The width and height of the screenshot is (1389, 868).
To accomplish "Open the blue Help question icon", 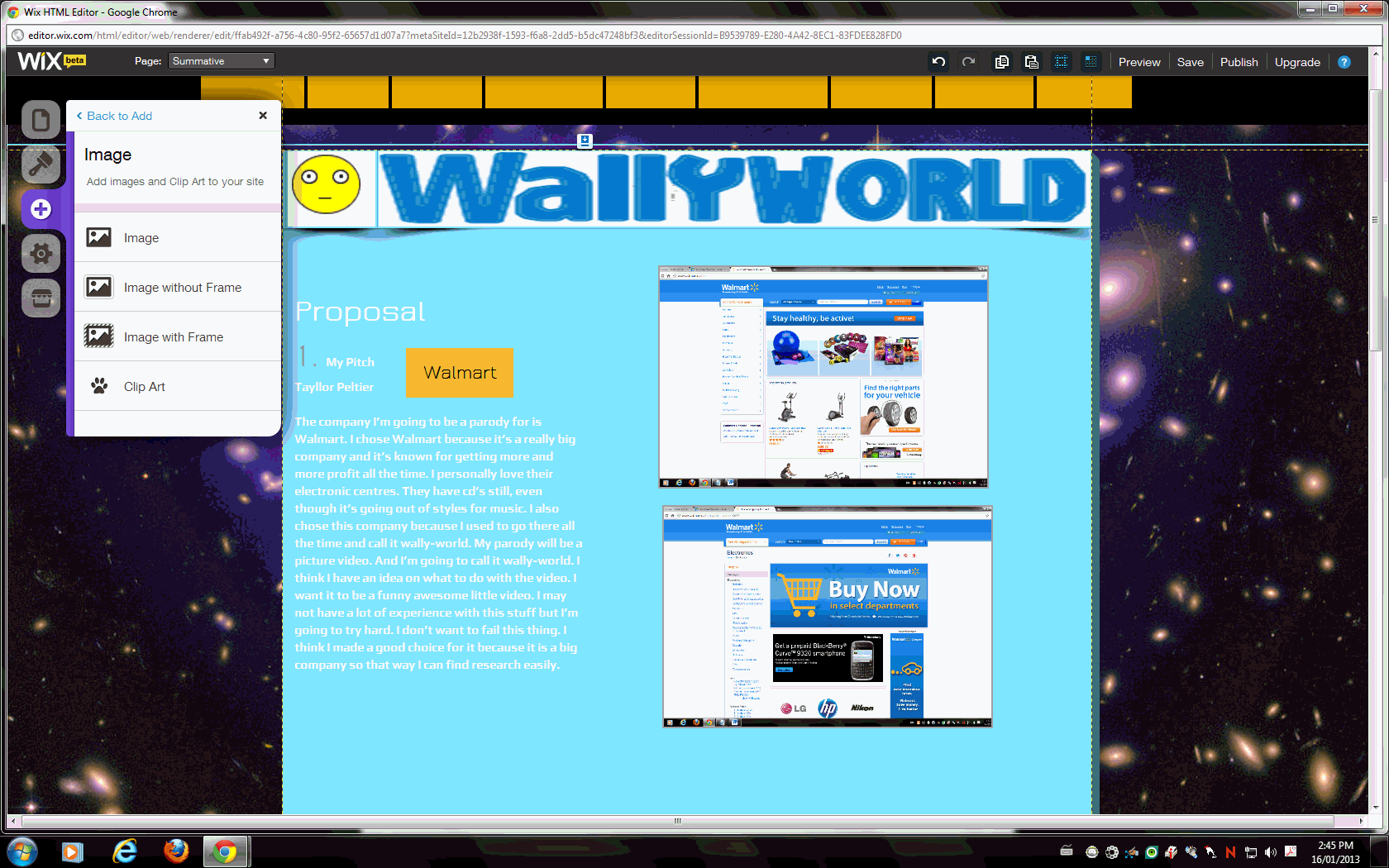I will [1344, 62].
